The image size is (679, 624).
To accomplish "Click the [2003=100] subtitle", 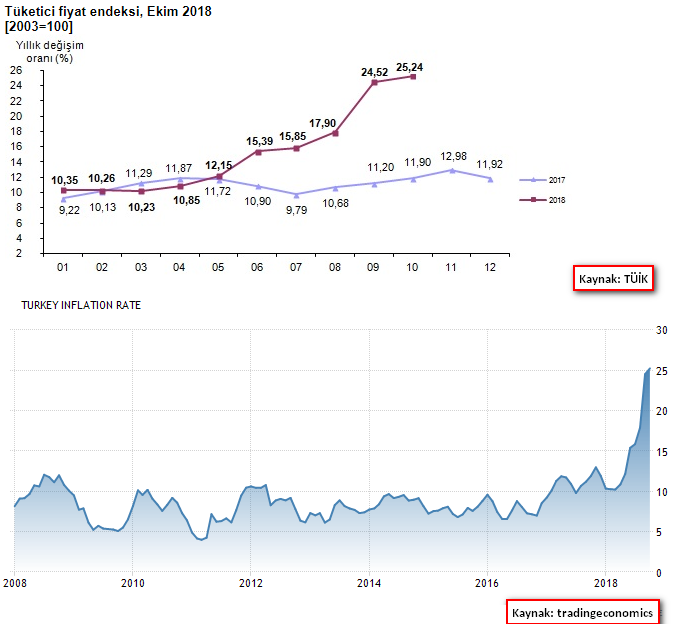I will click(39, 26).
